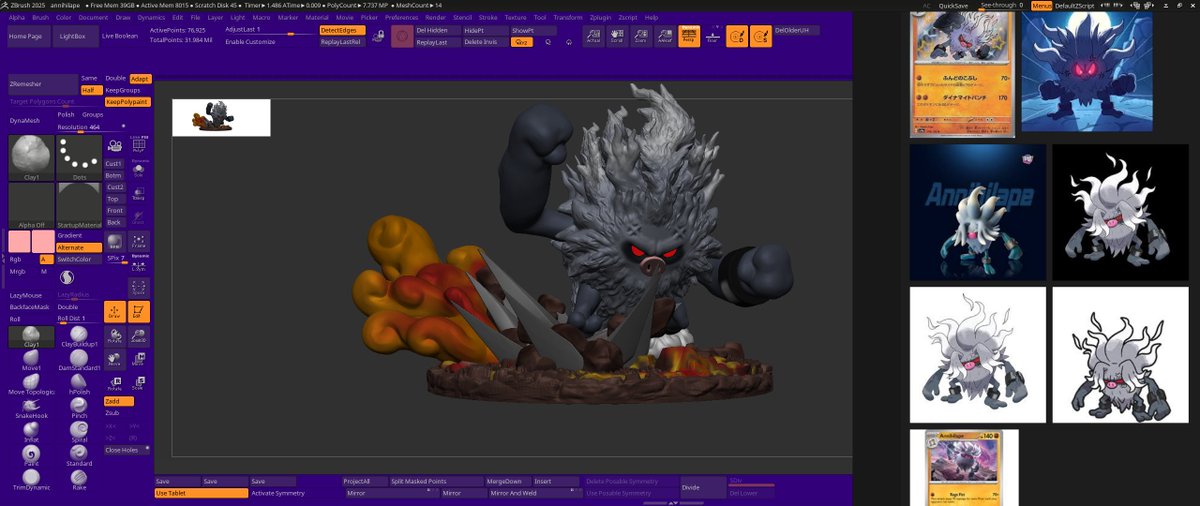Image resolution: width=1200 pixels, height=506 pixels.
Task: Choose the DamStandard1 brush
Action: 79,360
